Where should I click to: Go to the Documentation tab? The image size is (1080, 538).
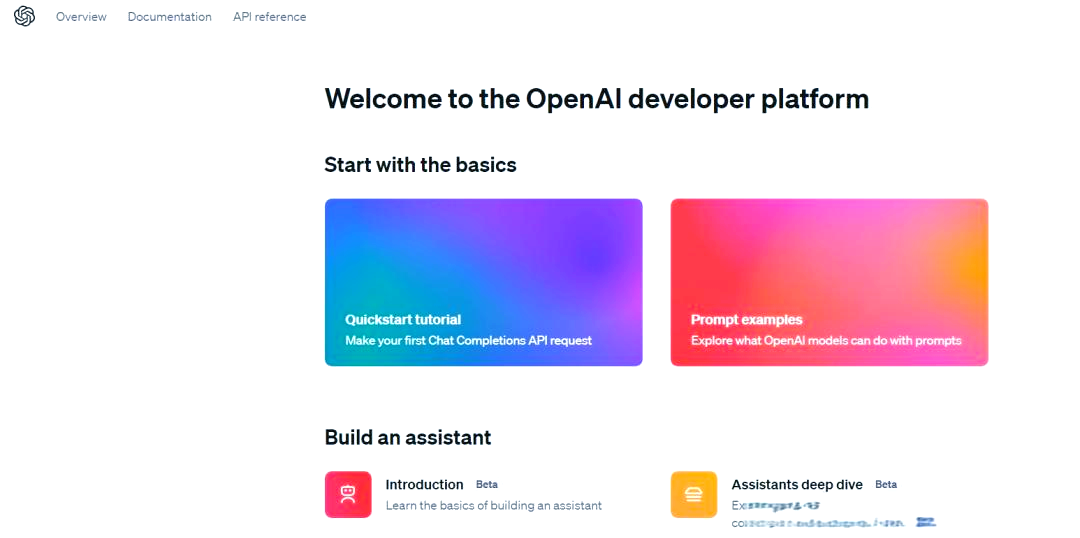pyautogui.click(x=169, y=17)
